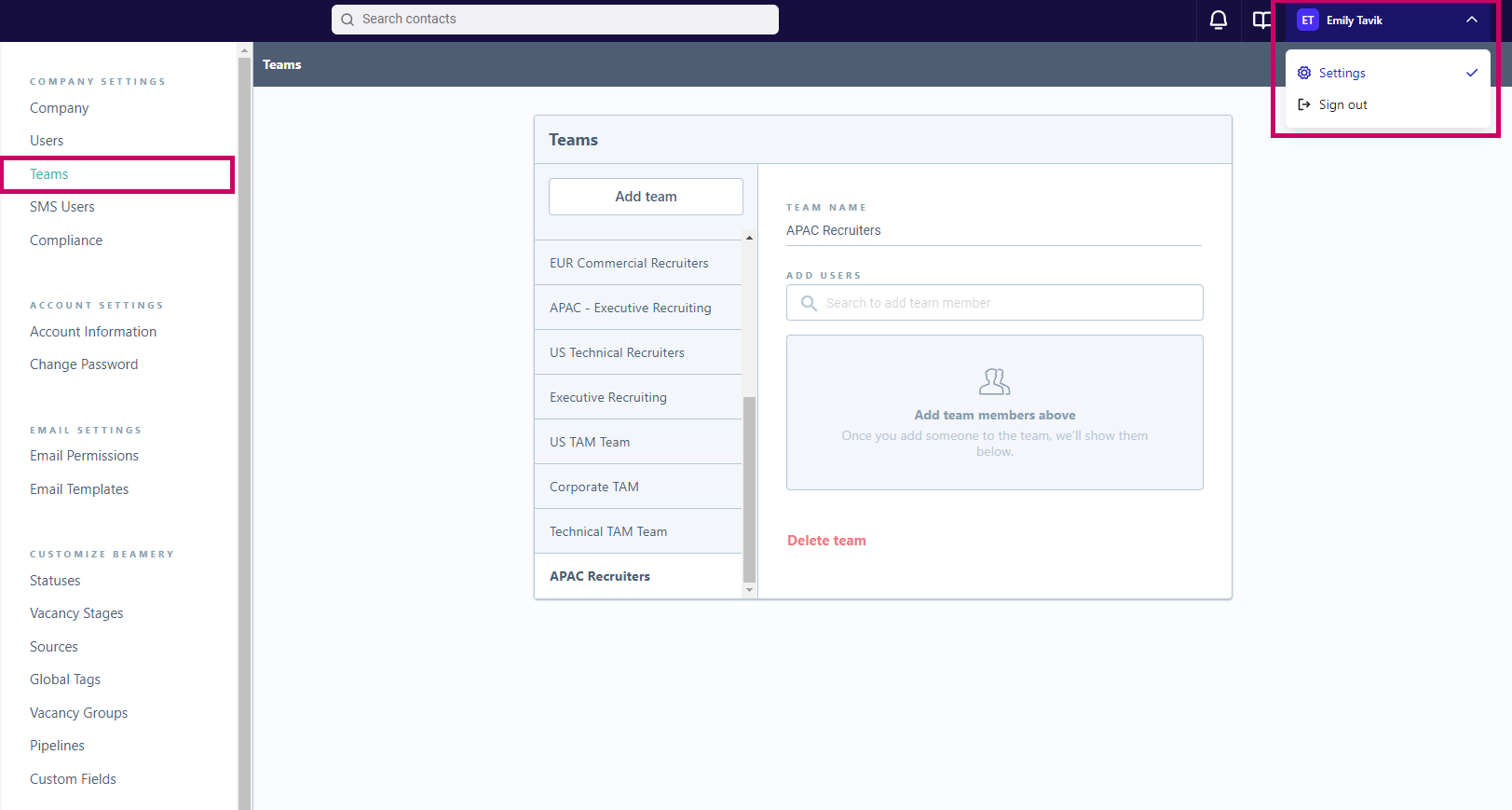Select US Technical Recruiters team

[x=638, y=352]
